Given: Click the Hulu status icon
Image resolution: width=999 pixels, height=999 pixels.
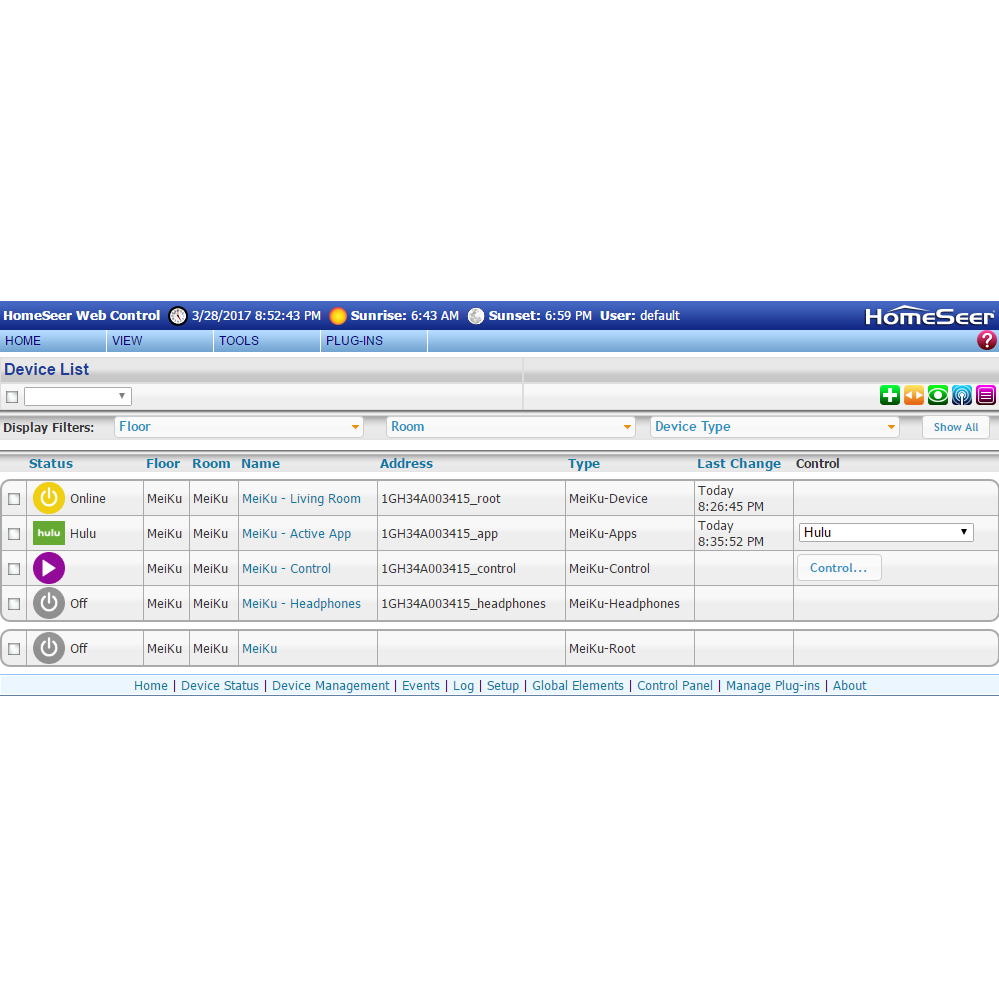Looking at the screenshot, I should pyautogui.click(x=48, y=533).
